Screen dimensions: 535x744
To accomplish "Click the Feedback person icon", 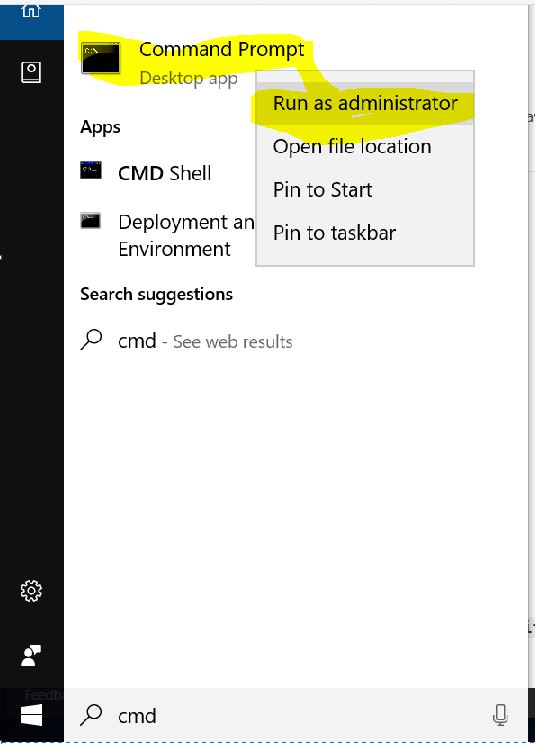I will click(31, 656).
